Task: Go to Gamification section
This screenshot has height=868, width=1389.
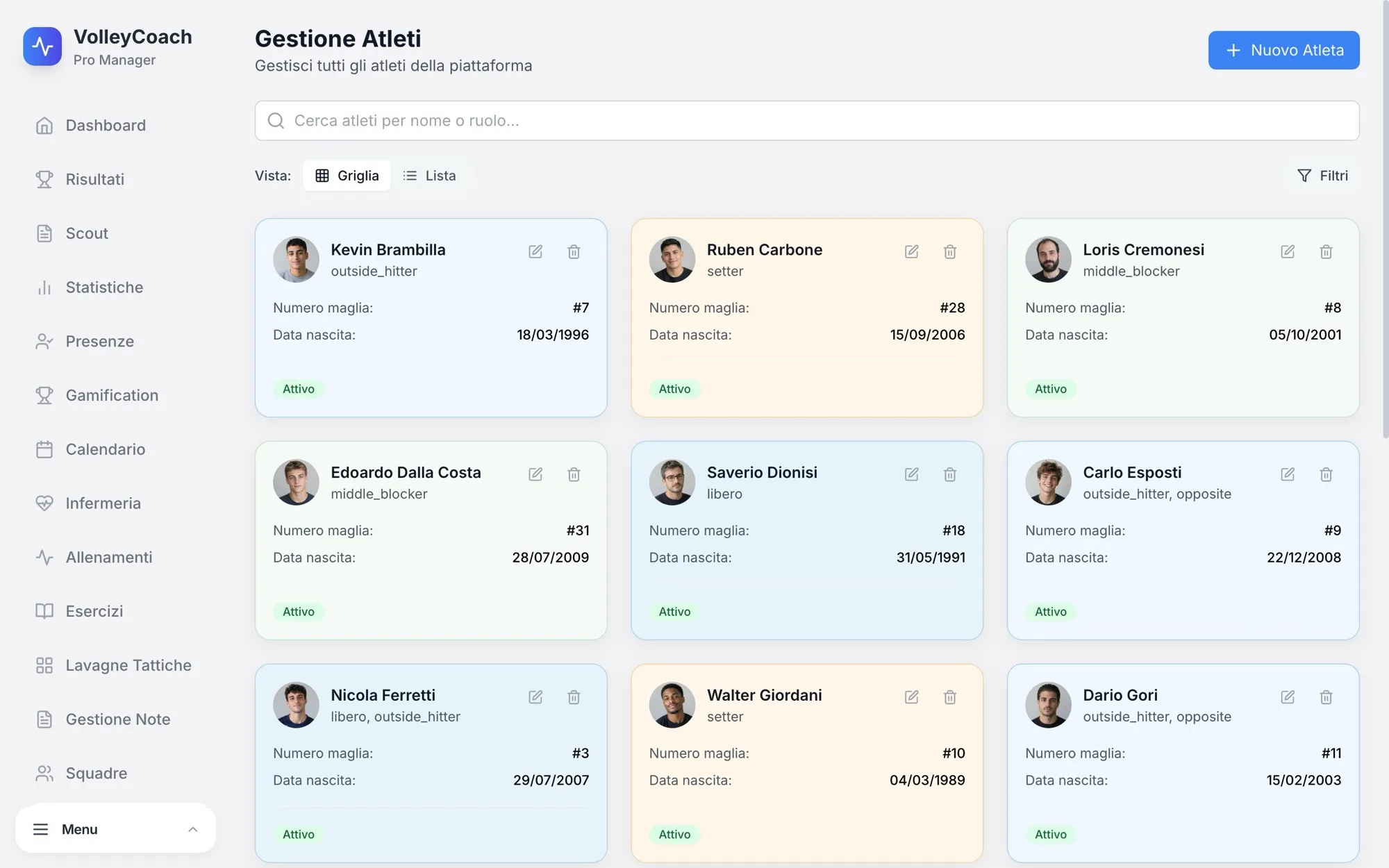Action: 115,396
